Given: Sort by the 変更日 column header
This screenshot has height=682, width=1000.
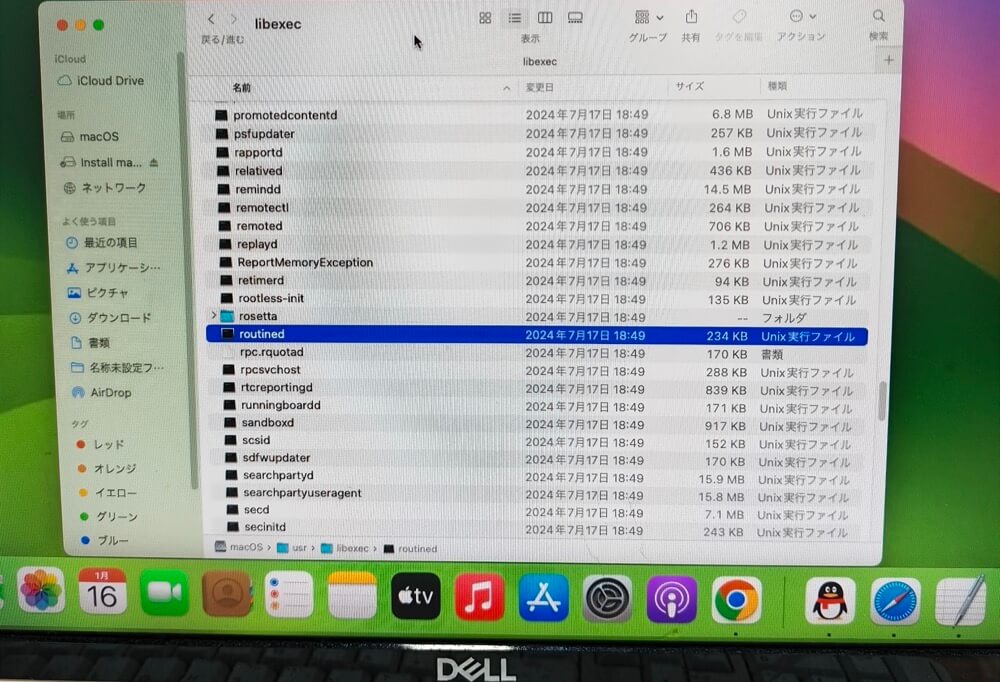Looking at the screenshot, I should (540, 88).
